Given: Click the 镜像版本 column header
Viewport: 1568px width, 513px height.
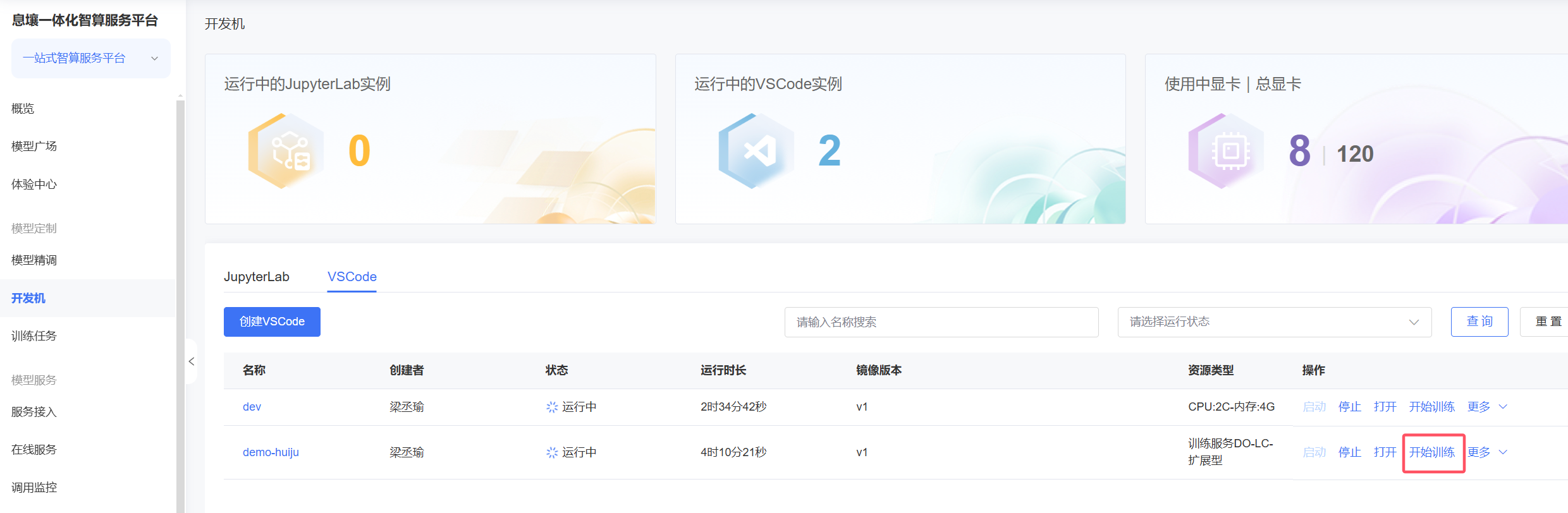Looking at the screenshot, I should [879, 370].
